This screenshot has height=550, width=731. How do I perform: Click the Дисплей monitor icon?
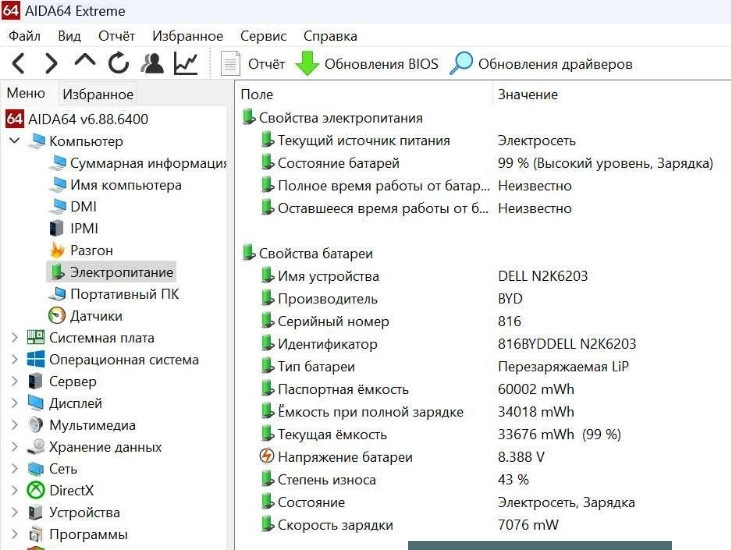36,403
